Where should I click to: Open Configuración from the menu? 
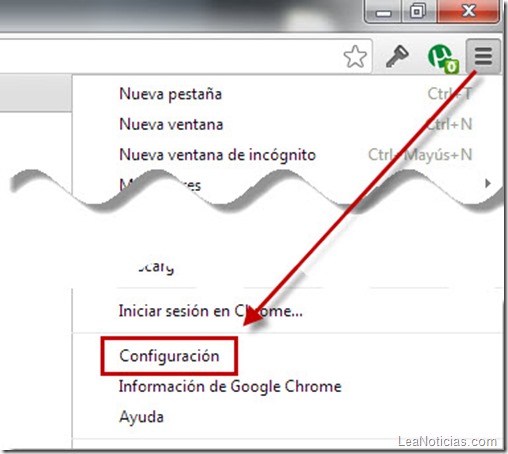coord(169,356)
